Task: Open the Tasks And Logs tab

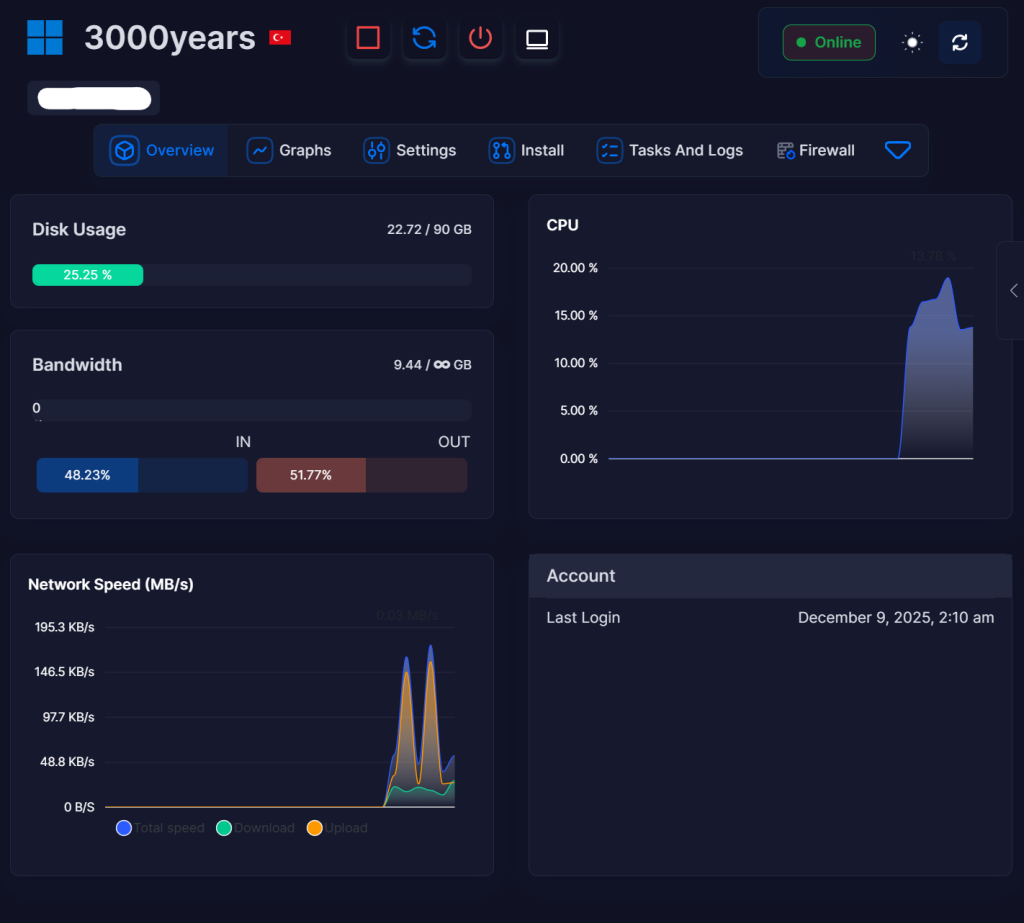Action: [670, 150]
